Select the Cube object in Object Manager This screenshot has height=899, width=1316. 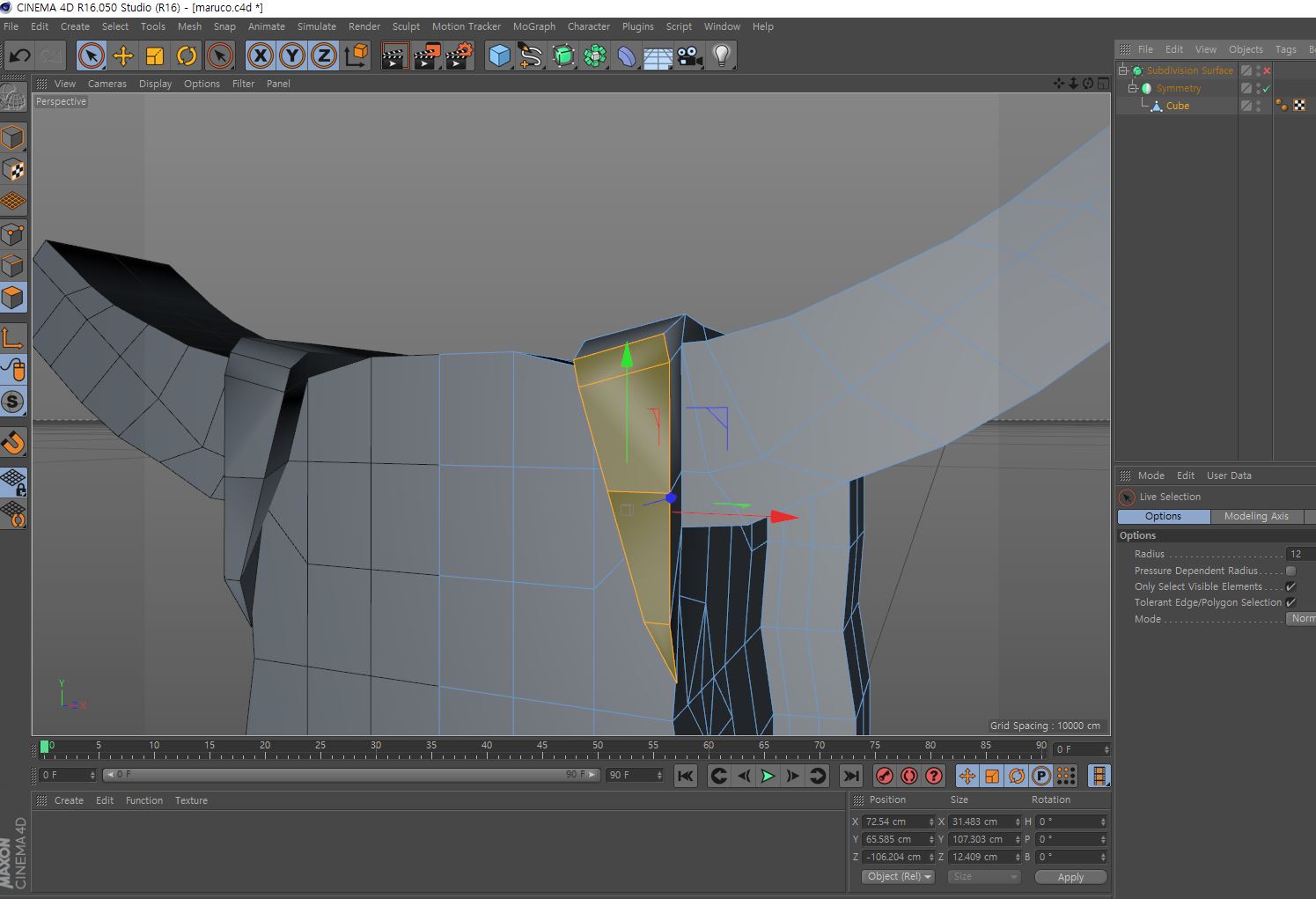point(1177,106)
